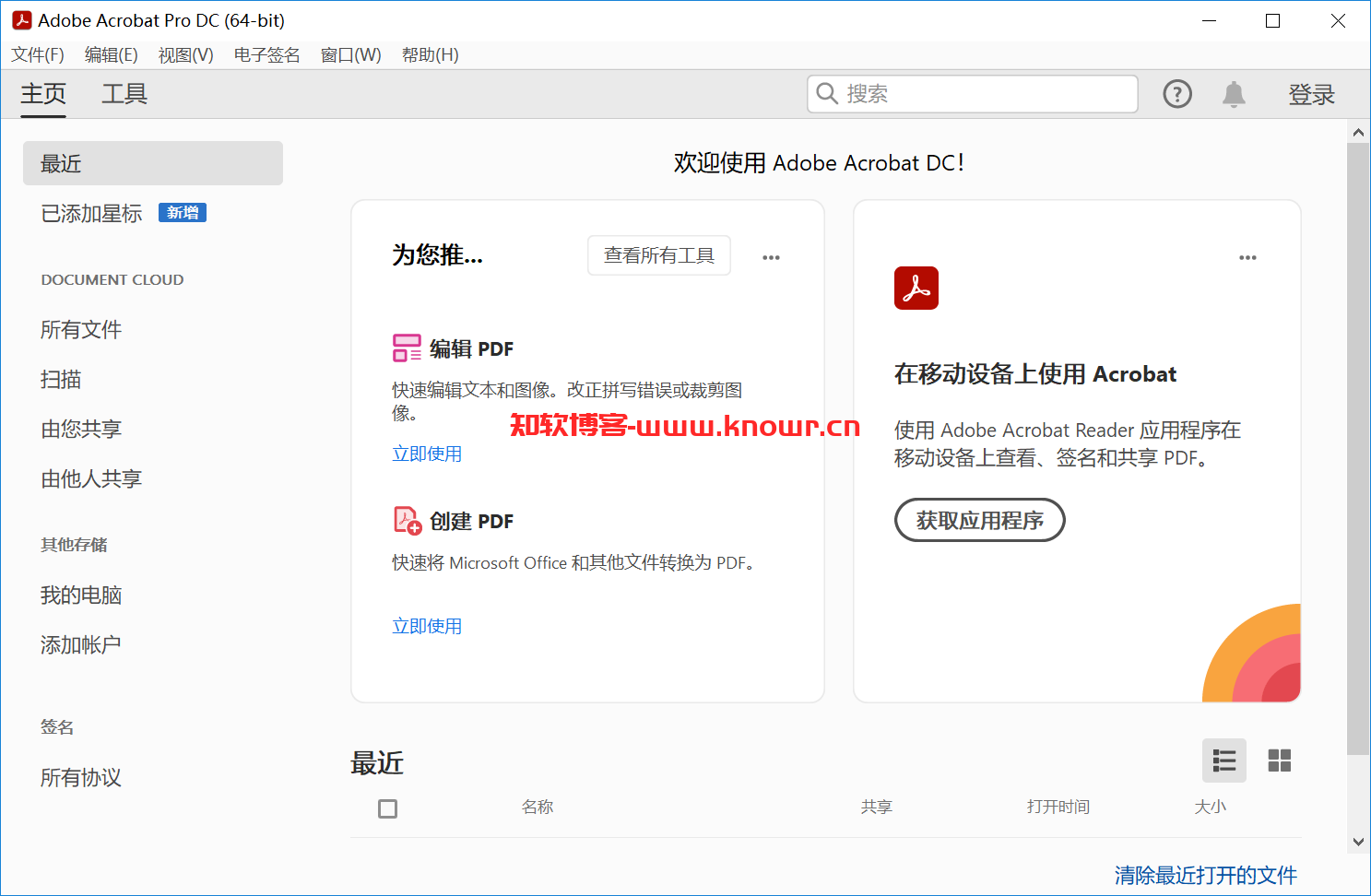Image resolution: width=1371 pixels, height=896 pixels.
Task: Switch recent files to grid view
Action: 1280,760
